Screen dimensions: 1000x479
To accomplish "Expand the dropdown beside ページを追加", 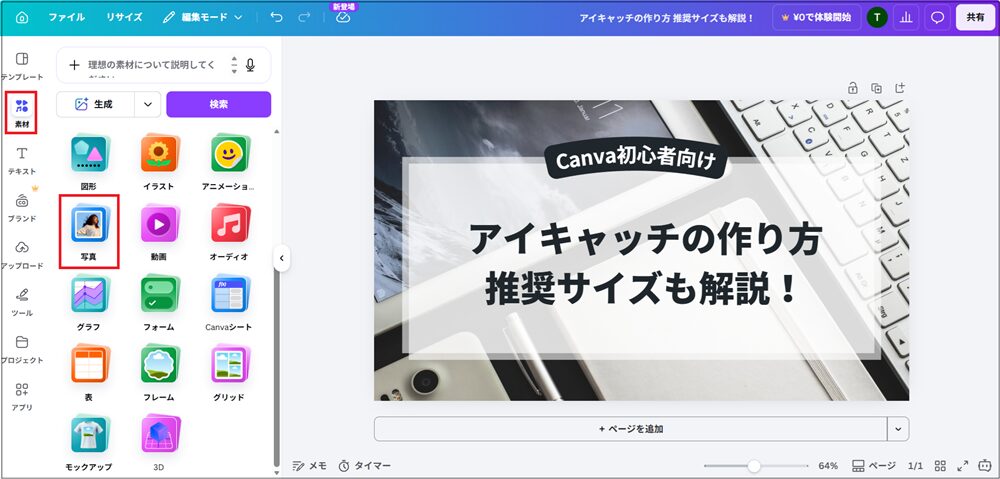I will (898, 429).
